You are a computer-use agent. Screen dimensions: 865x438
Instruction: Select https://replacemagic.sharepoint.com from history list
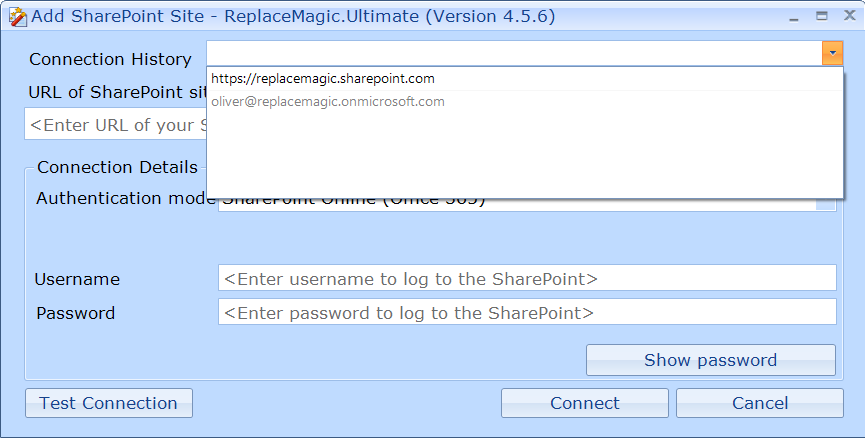(x=323, y=78)
